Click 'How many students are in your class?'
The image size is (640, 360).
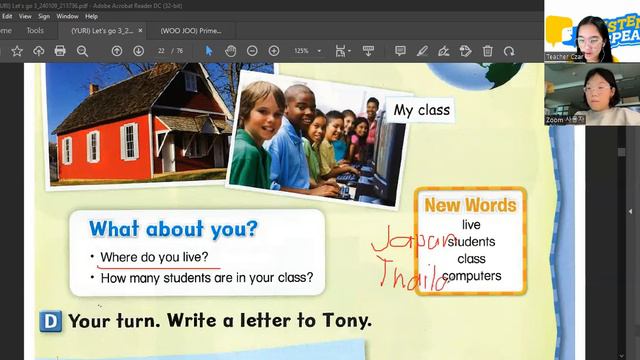[207, 278]
